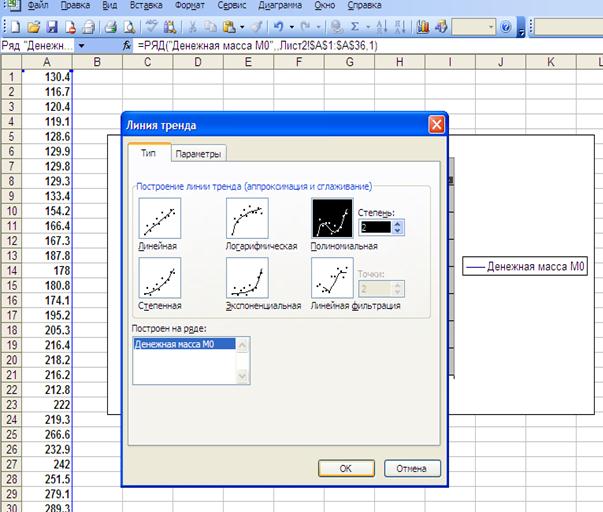Expand the Redo history dropdown arrow
Screen dimensions: 603x512
pyautogui.click(x=318, y=27)
